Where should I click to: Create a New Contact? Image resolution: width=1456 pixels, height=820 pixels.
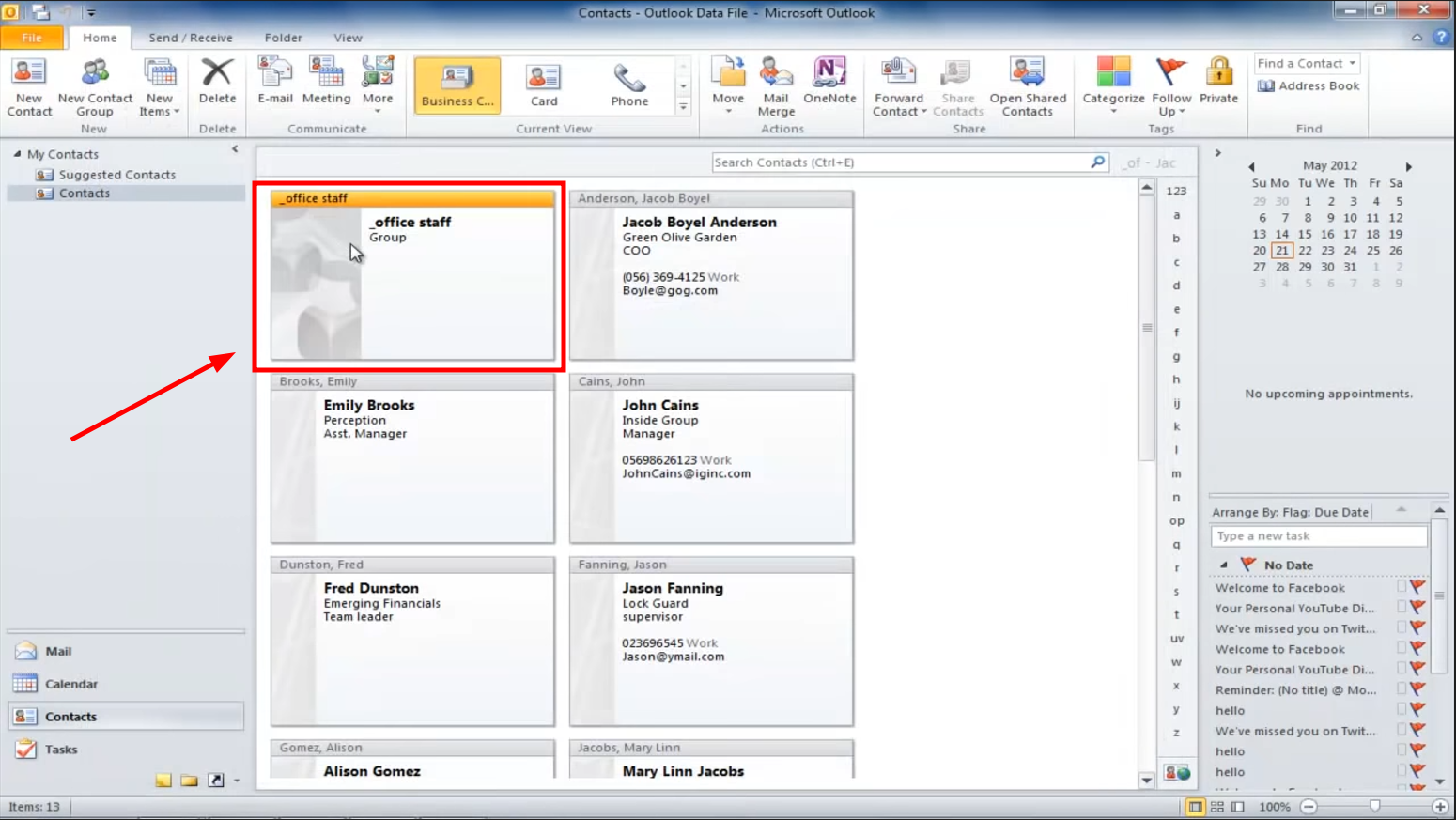click(29, 86)
